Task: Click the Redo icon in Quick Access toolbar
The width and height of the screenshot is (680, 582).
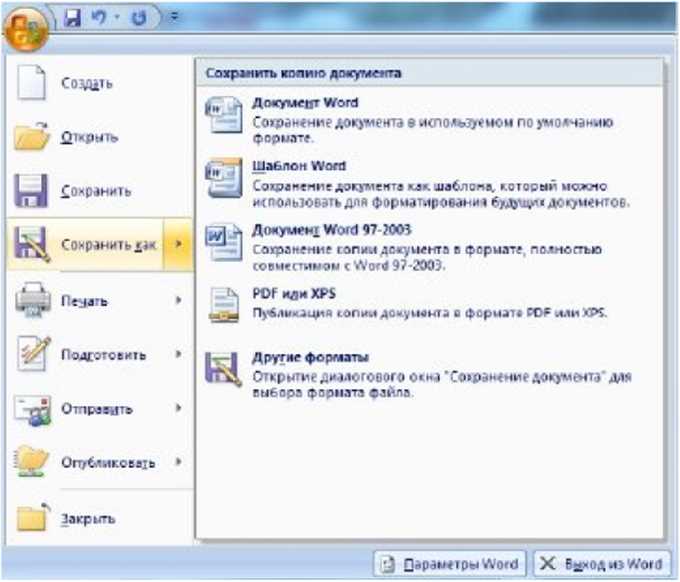Action: click(x=139, y=18)
